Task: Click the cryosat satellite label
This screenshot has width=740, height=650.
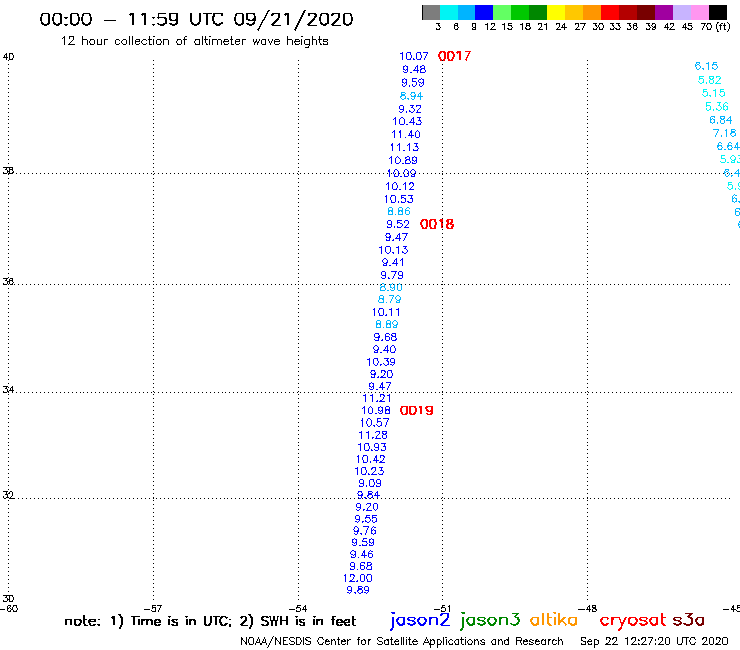Action: point(633,620)
